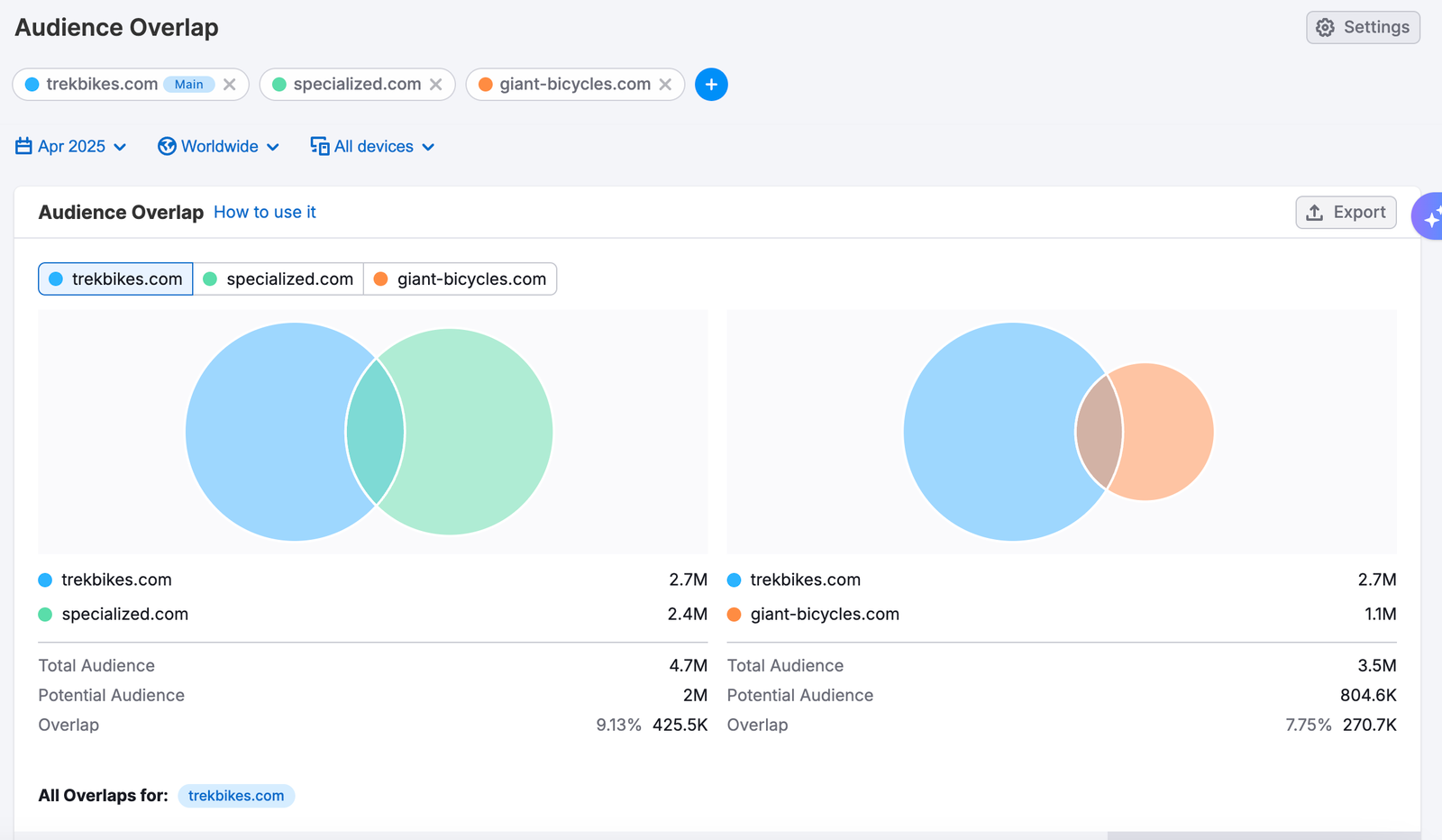
Task: Switch to the giant-bicycles.com tab
Action: [x=461, y=279]
